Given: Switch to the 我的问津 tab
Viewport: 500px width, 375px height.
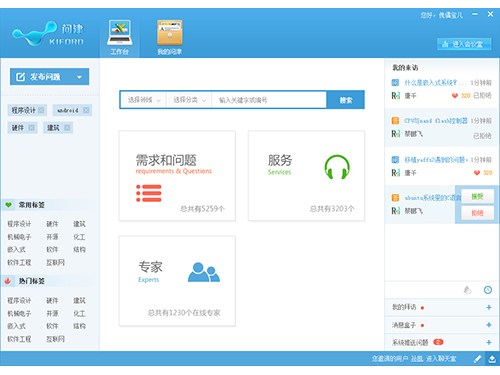Looking at the screenshot, I should pyautogui.click(x=170, y=38).
